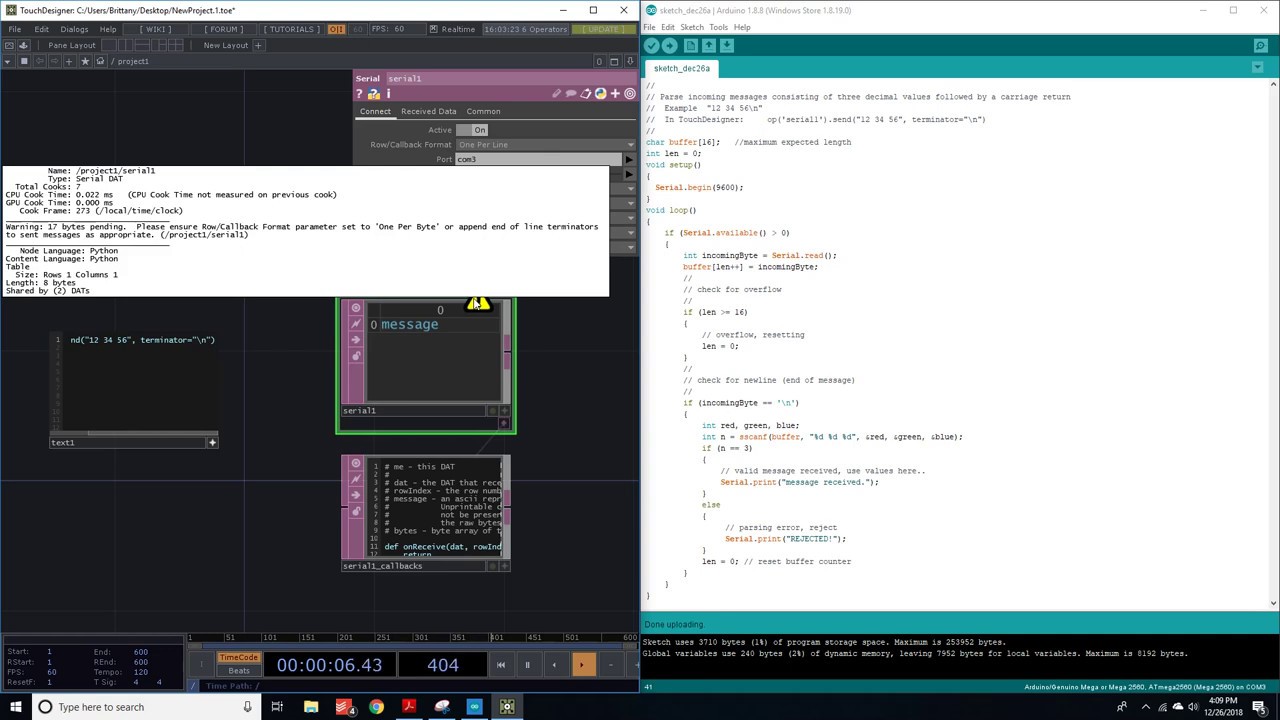The width and height of the screenshot is (1280, 720).
Task: Click Arduino Upload arrow button
Action: [670, 46]
